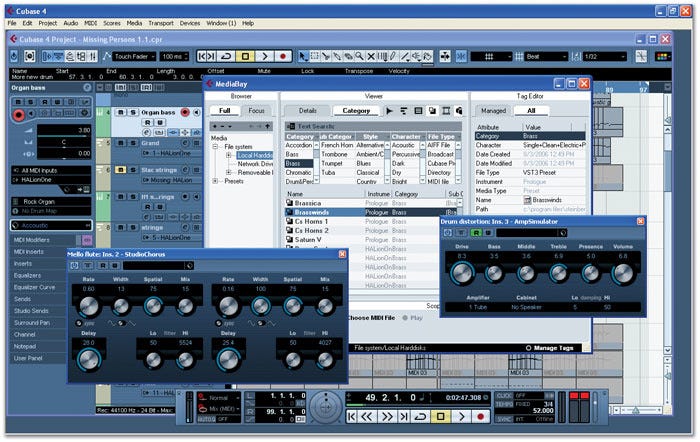Click the Volume knob on AmpSimulator
The image size is (700, 442).
pos(623,272)
